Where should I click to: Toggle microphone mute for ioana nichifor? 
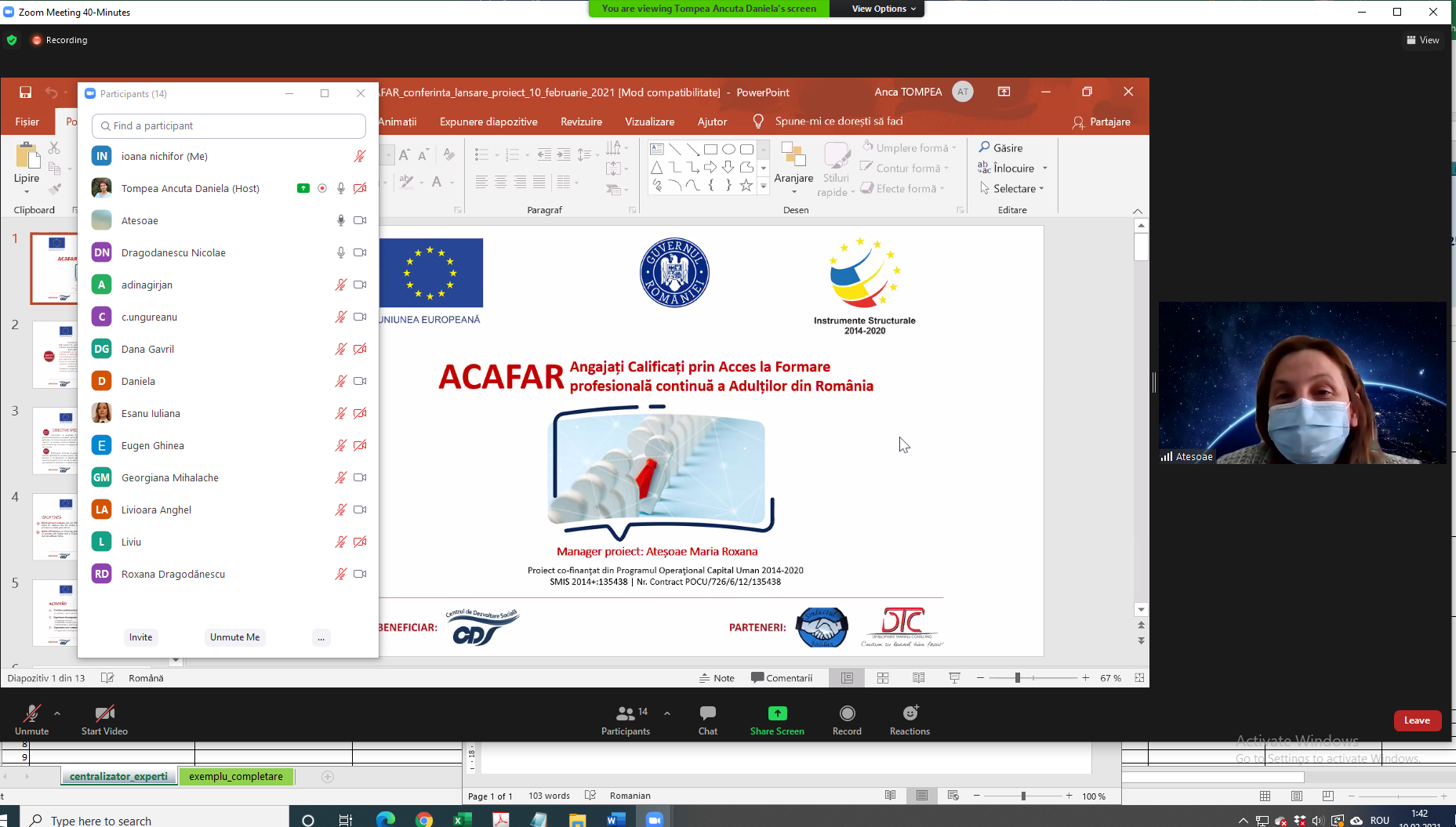[x=360, y=156]
